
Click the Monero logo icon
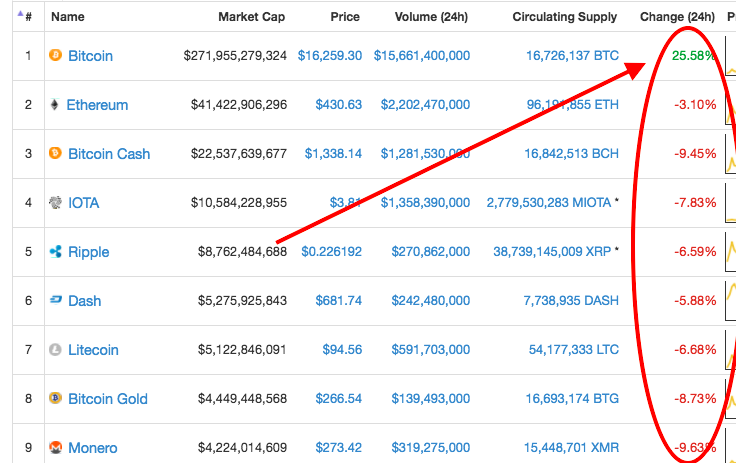point(55,448)
